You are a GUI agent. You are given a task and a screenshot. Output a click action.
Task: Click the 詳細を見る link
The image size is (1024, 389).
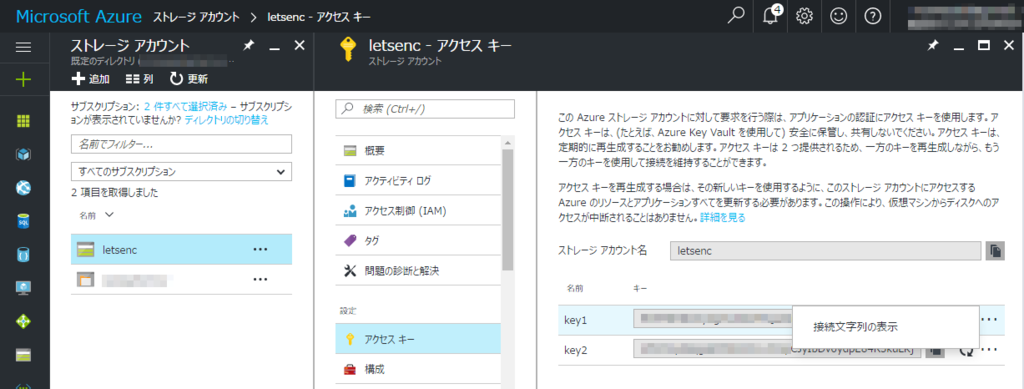coord(723,217)
